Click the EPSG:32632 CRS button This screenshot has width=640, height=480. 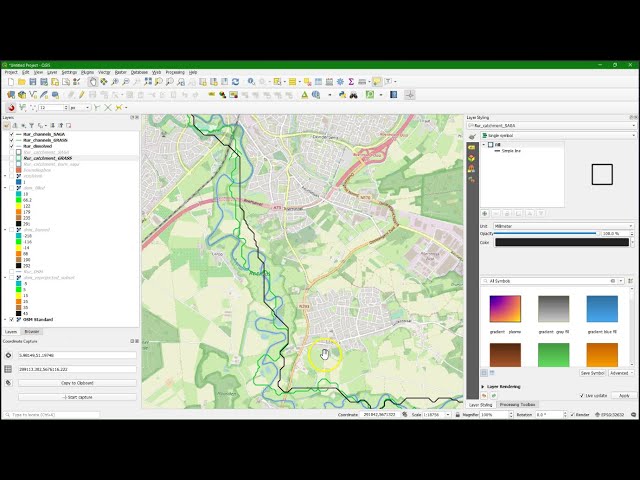611,415
